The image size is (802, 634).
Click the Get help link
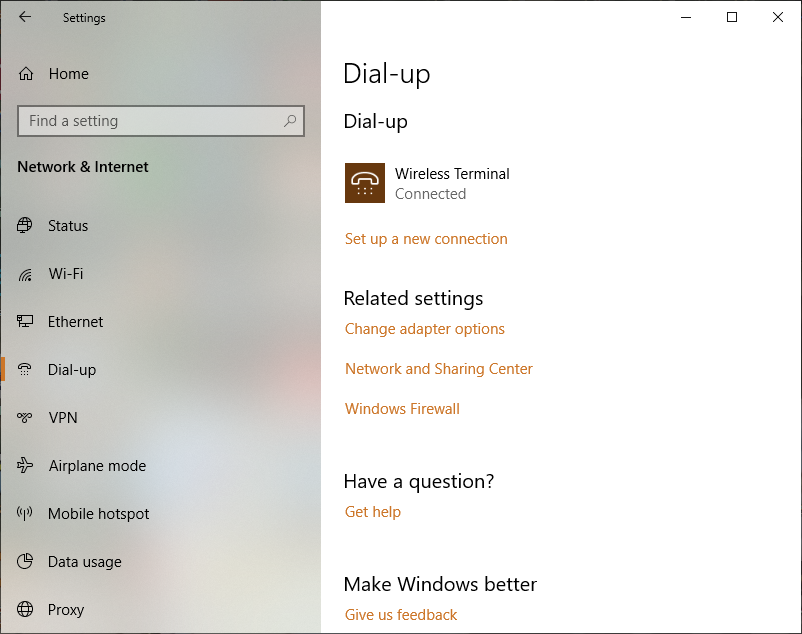click(373, 512)
